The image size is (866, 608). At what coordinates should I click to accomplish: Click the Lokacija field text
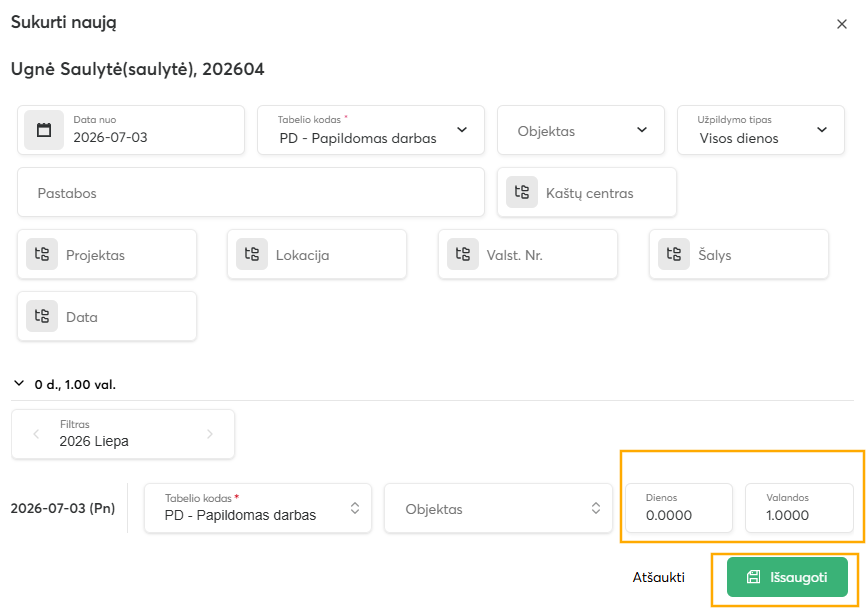pos(302,255)
